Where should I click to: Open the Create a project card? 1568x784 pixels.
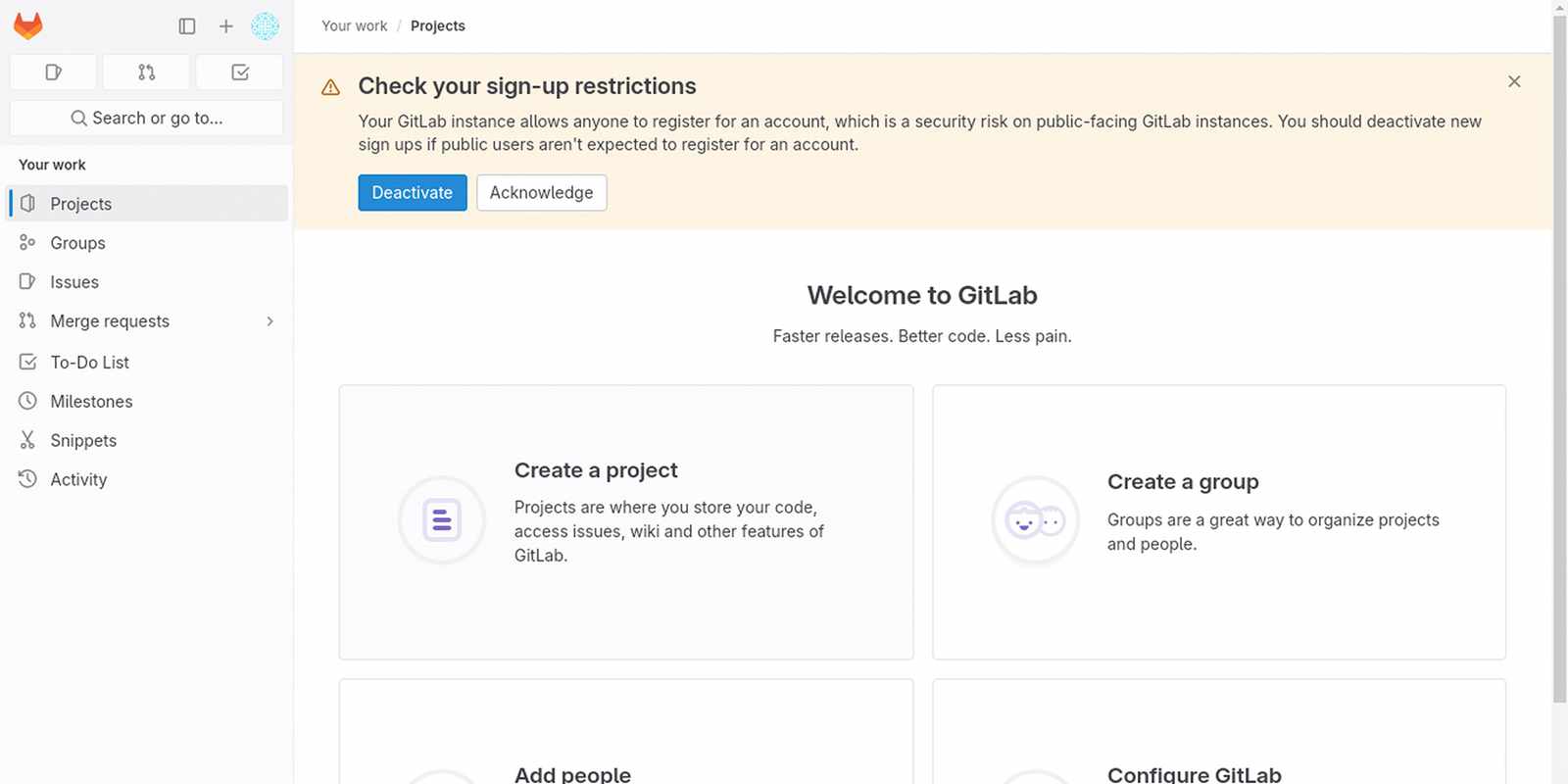[626, 522]
